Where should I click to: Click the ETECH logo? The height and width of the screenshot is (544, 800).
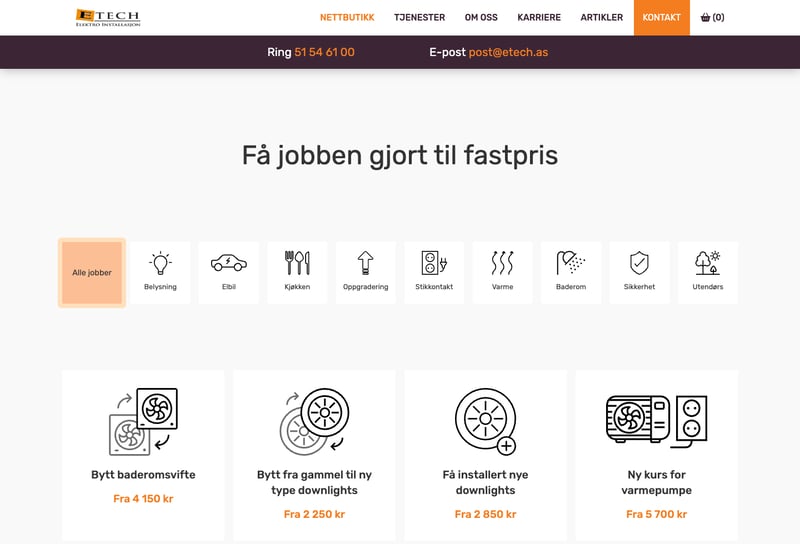(108, 17)
